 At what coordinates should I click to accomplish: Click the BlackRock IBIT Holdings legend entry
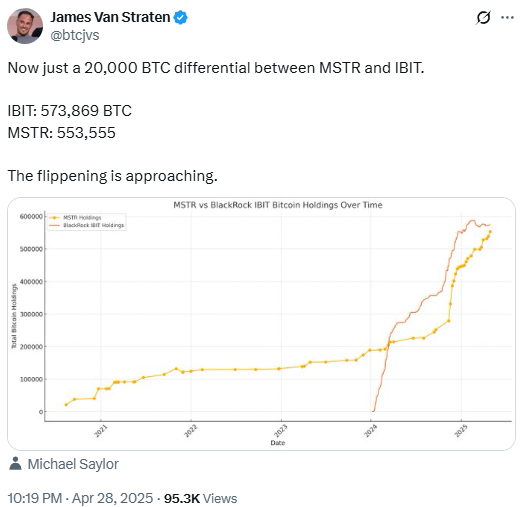[x=87, y=225]
